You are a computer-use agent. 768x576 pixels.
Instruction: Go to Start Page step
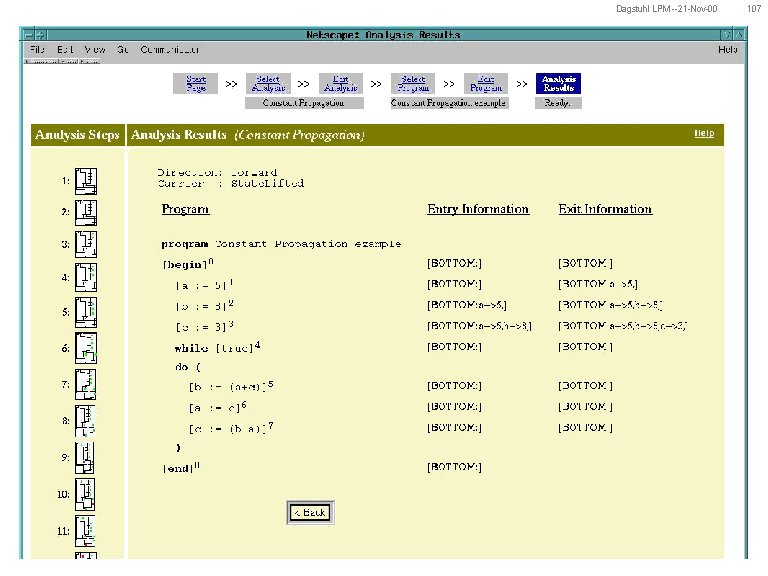click(196, 84)
